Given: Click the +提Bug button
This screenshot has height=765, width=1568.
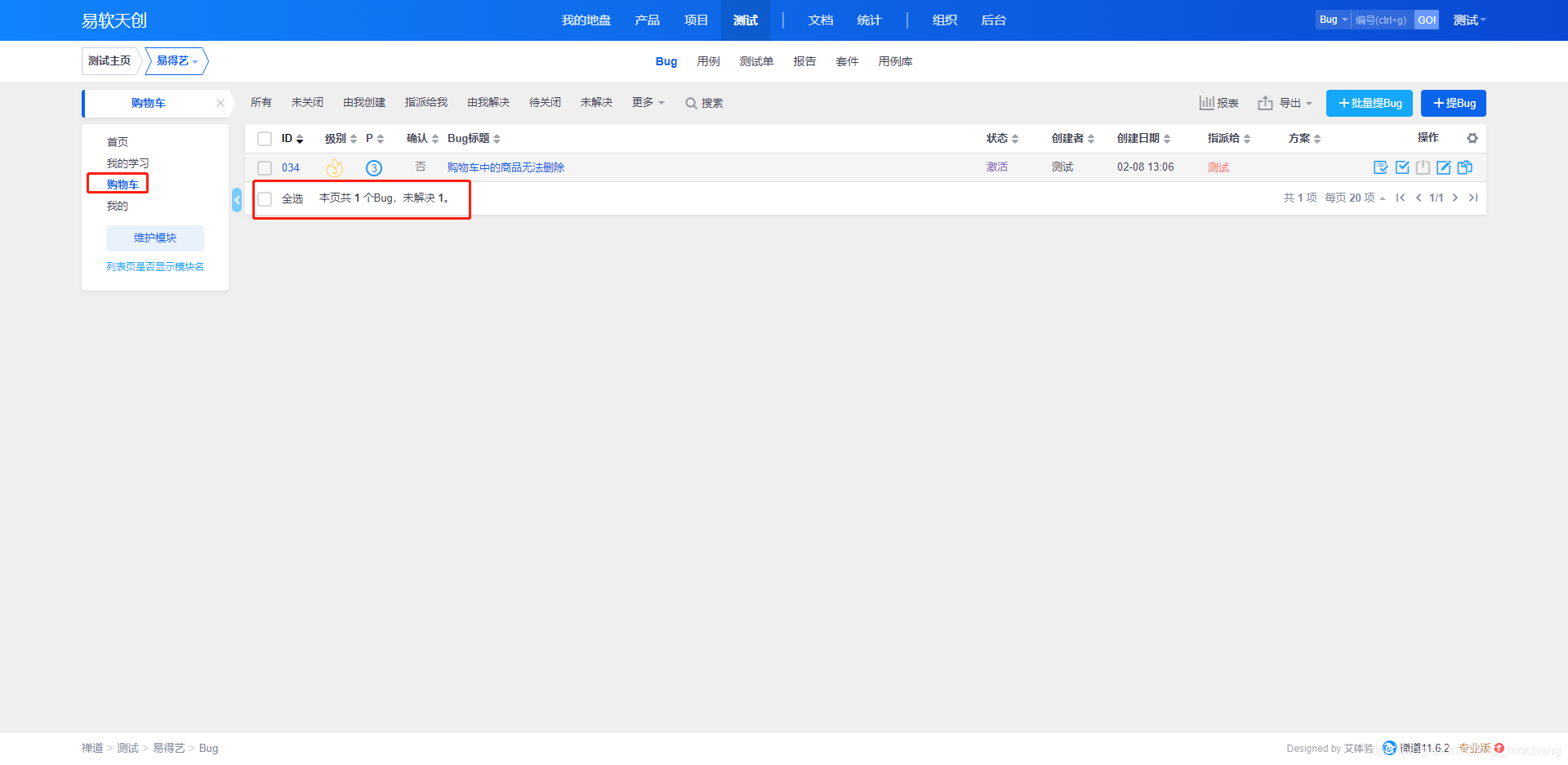Looking at the screenshot, I should tap(1454, 103).
